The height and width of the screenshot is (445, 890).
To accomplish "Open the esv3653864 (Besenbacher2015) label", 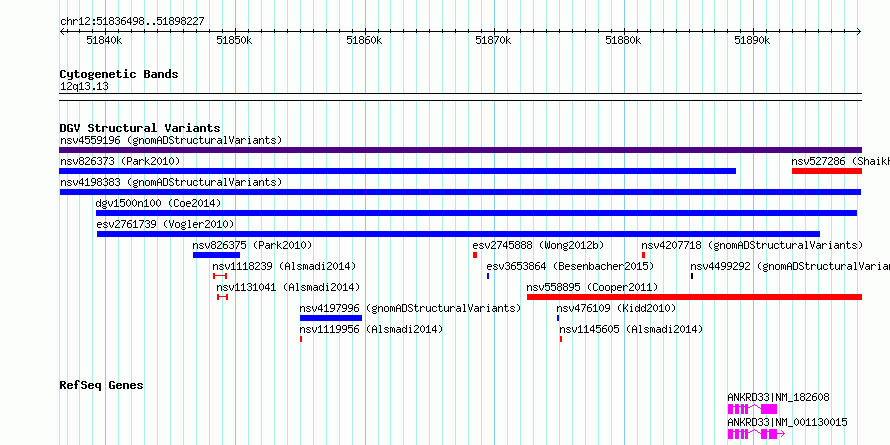I will click(570, 266).
